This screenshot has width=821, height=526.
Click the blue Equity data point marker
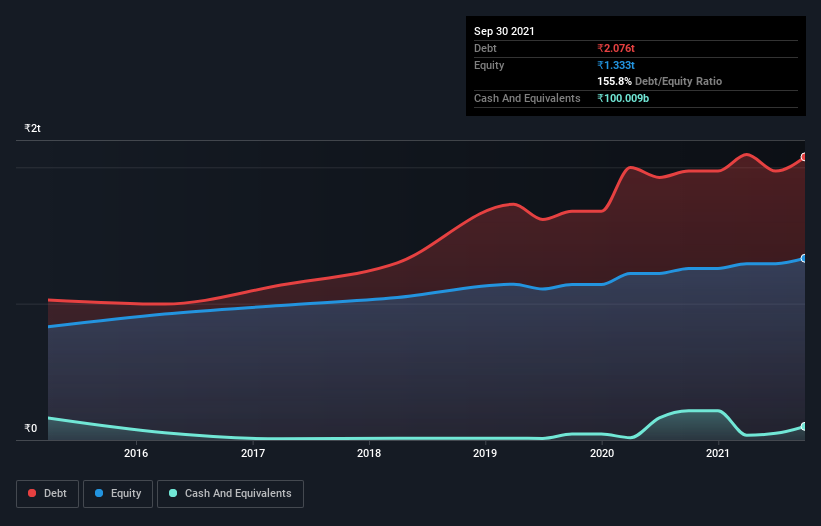[804, 258]
